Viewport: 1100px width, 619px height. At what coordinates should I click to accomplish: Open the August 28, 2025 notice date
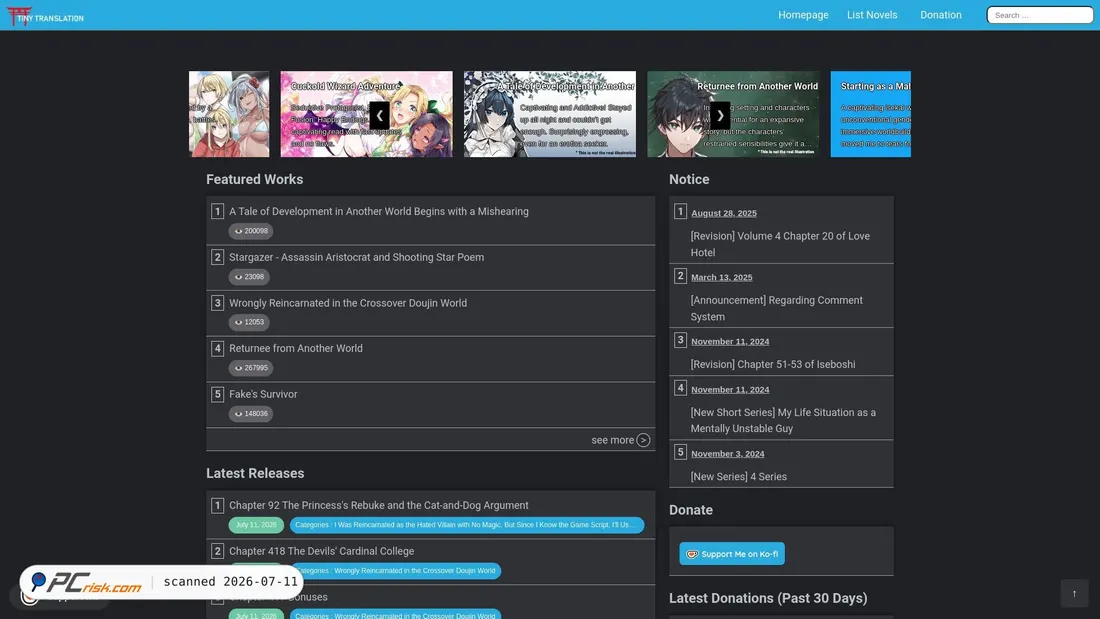click(x=723, y=213)
